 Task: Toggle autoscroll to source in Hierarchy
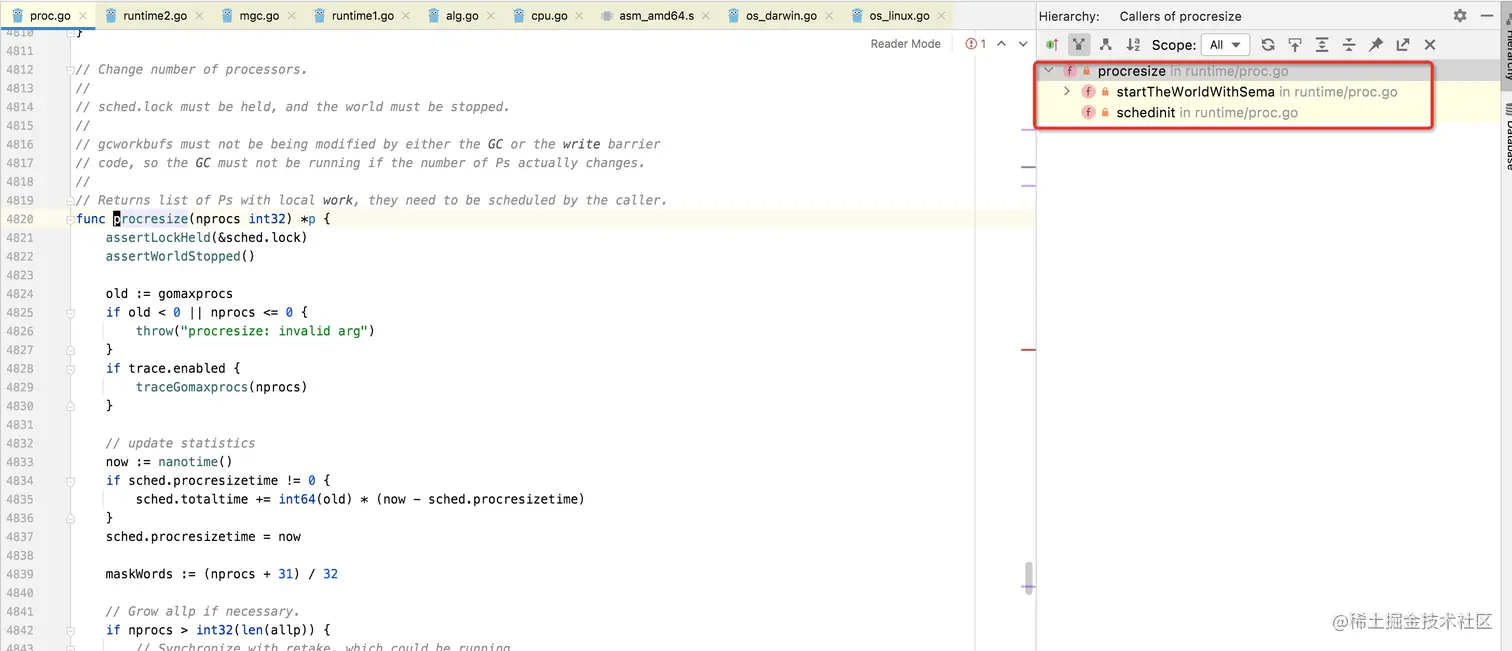pyautogui.click(x=1052, y=45)
